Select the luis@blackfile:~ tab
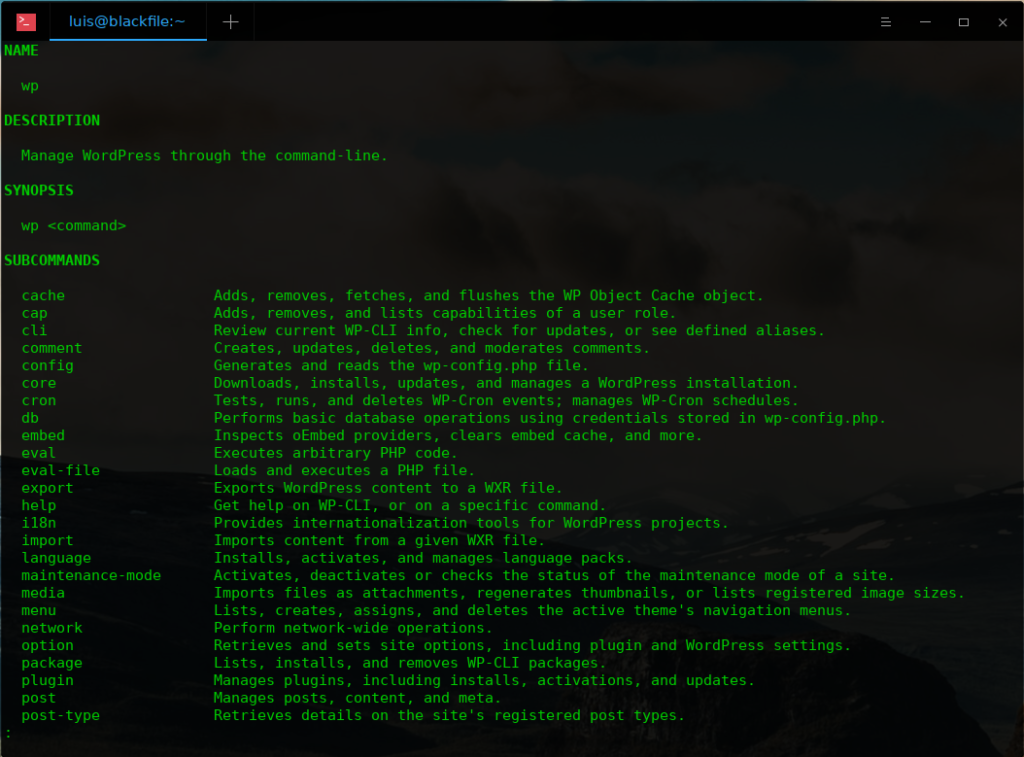1024x757 pixels. [128, 22]
